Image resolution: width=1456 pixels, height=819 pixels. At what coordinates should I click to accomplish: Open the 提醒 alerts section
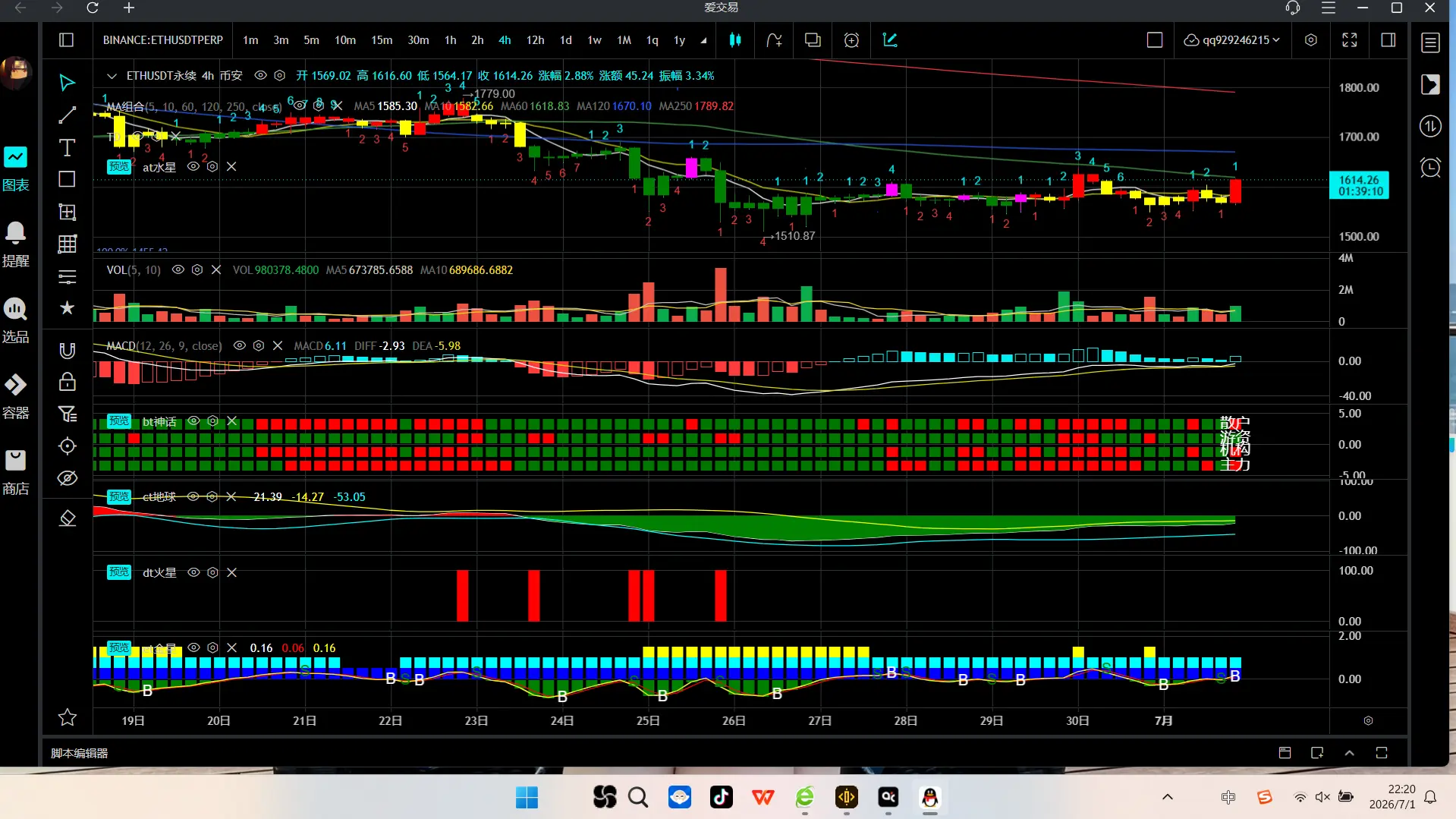(x=15, y=245)
